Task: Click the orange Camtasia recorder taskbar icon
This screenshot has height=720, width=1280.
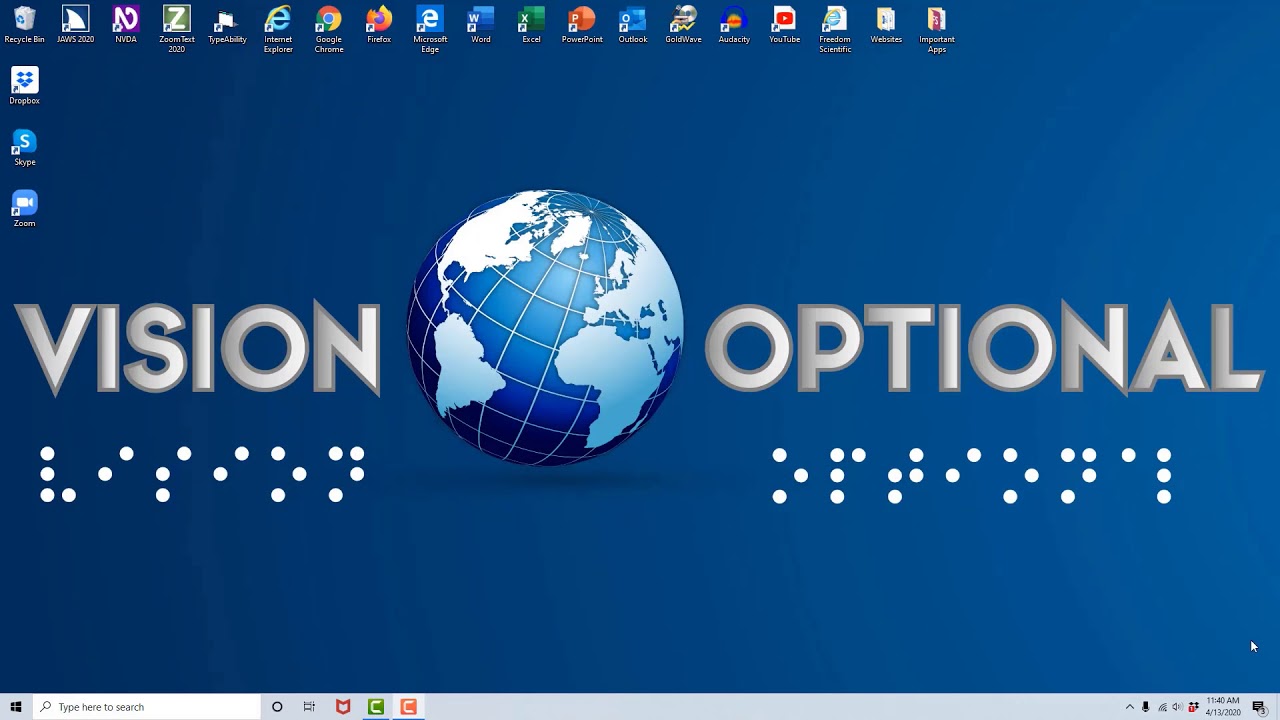Action: [408, 707]
